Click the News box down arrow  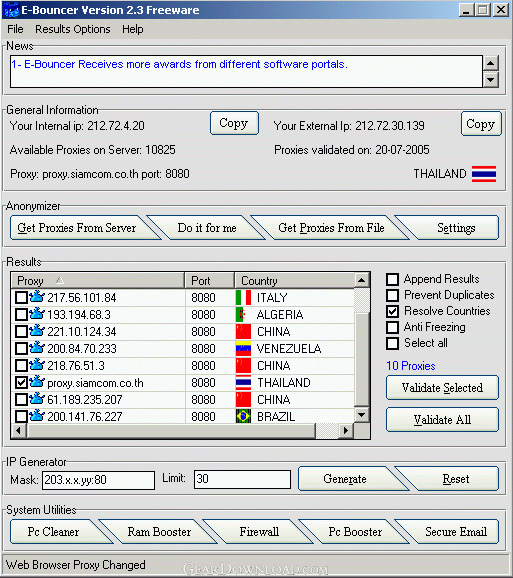(491, 79)
